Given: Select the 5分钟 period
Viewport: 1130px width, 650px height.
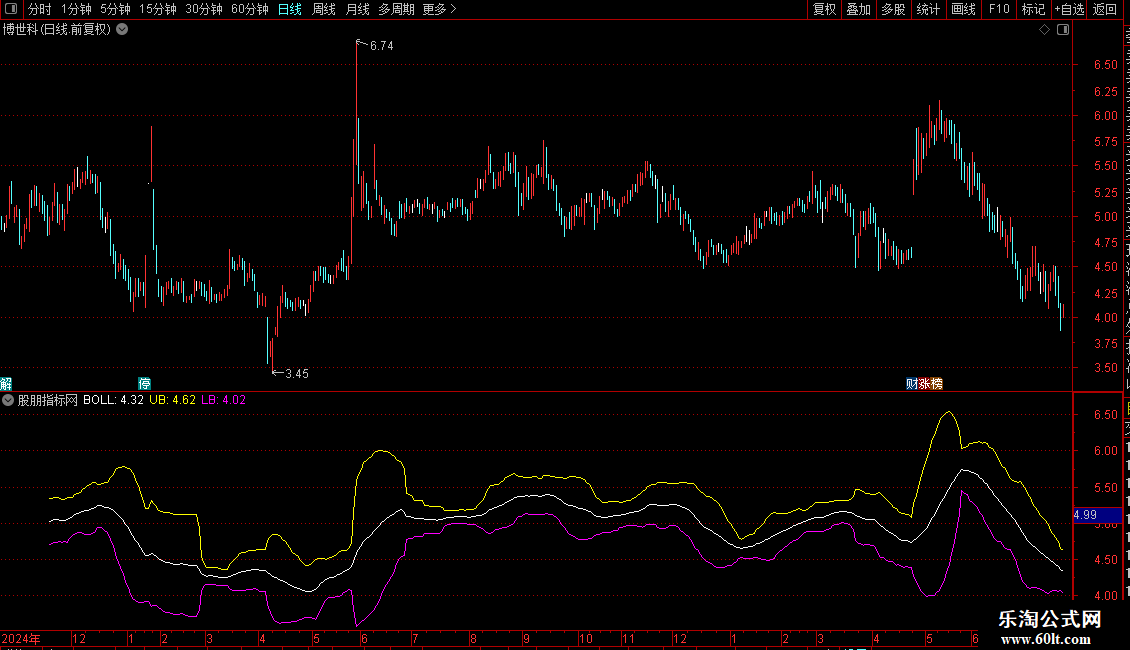Looking at the screenshot, I should [115, 9].
